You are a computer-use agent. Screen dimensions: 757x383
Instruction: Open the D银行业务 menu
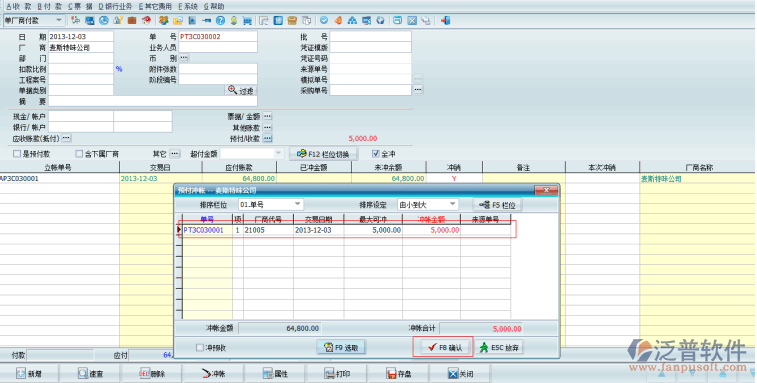[115, 6]
